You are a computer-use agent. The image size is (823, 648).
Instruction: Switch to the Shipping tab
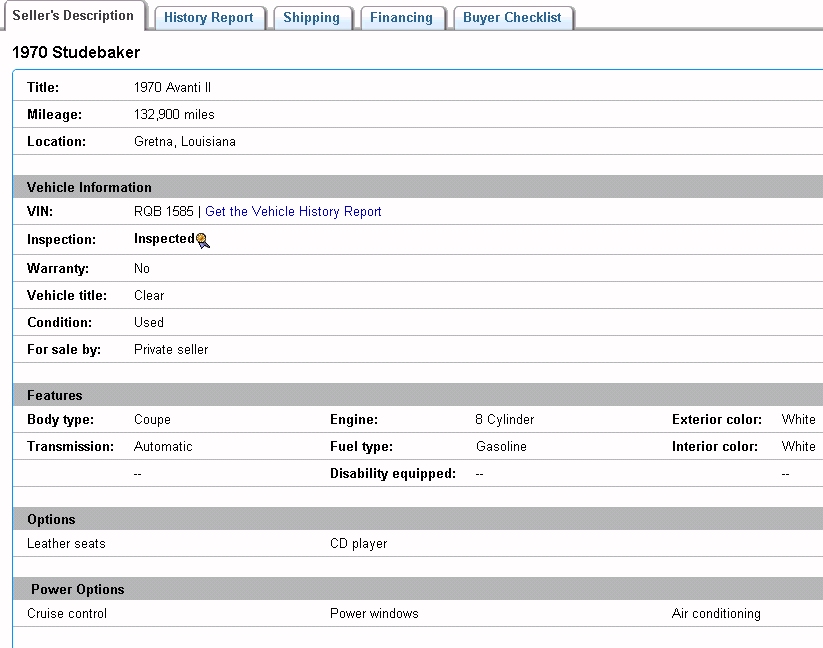point(311,17)
